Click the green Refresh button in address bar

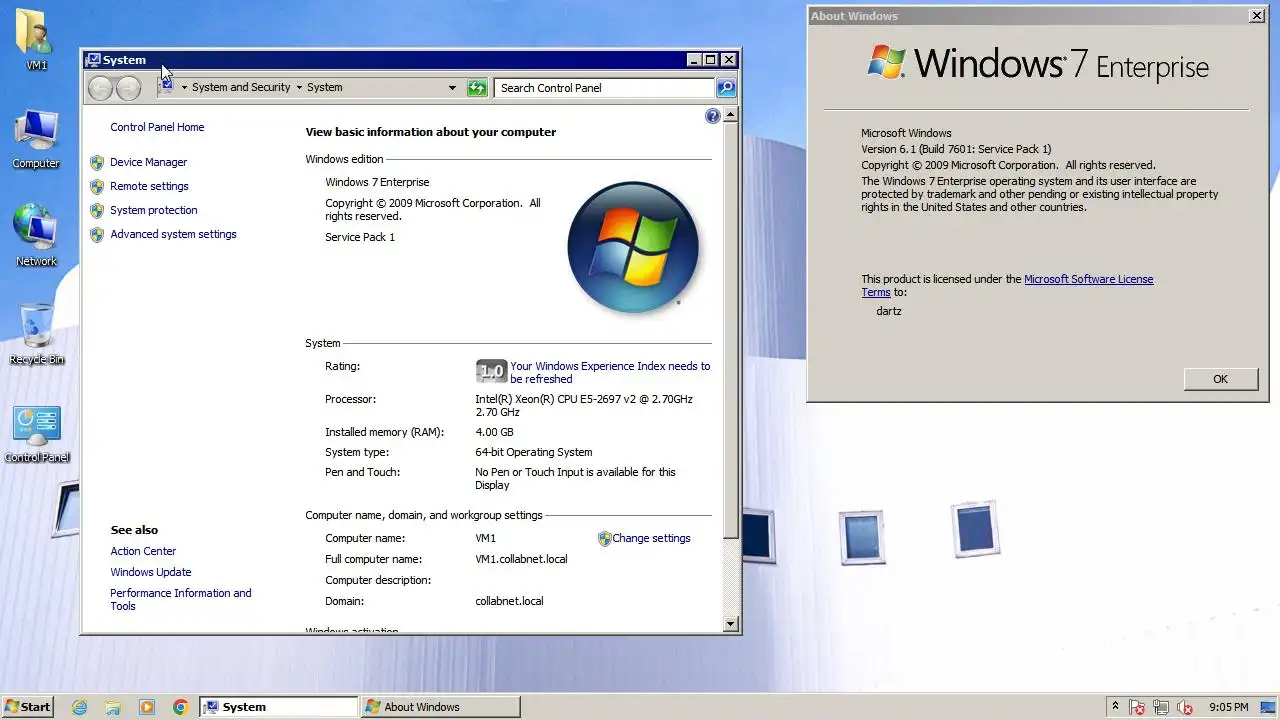pyautogui.click(x=477, y=88)
